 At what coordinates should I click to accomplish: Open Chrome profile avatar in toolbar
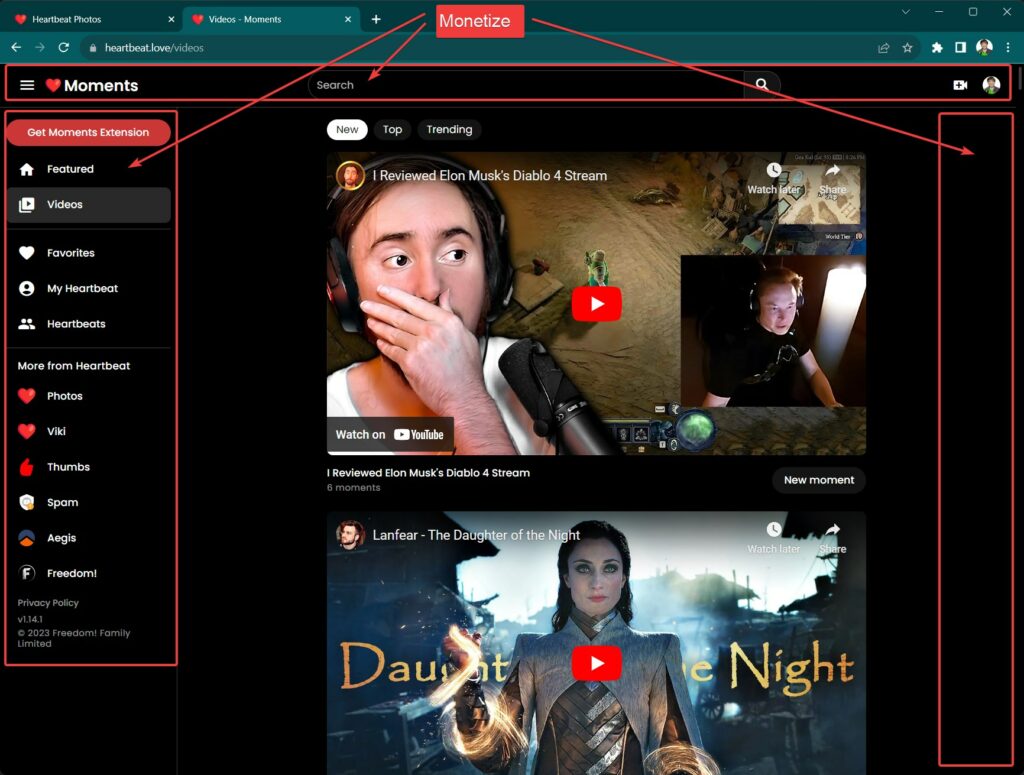pos(984,47)
